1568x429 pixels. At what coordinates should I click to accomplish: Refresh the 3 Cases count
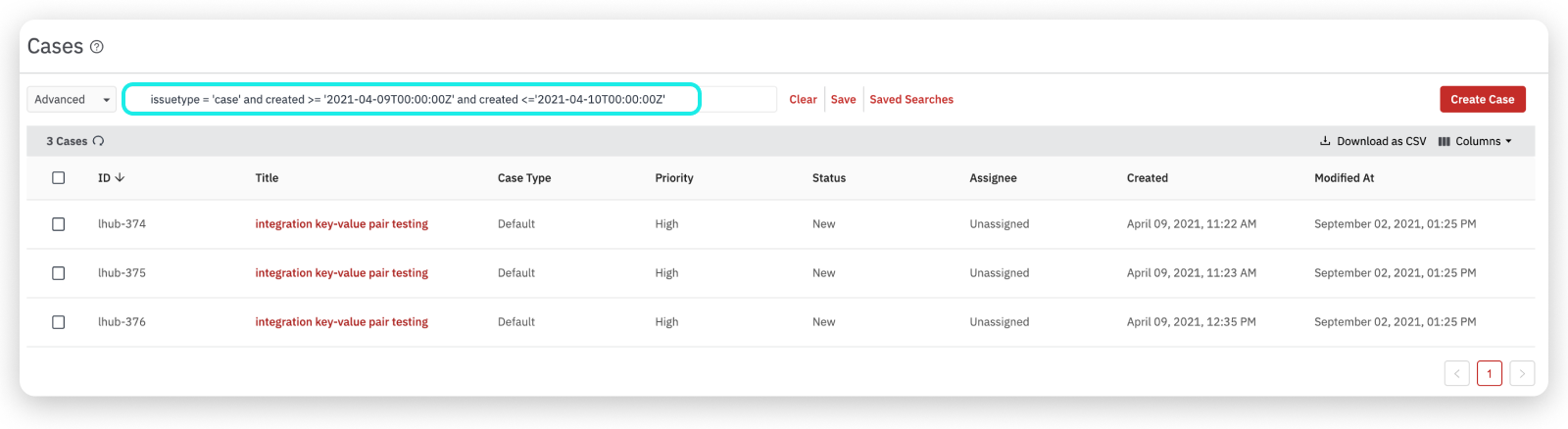click(99, 141)
